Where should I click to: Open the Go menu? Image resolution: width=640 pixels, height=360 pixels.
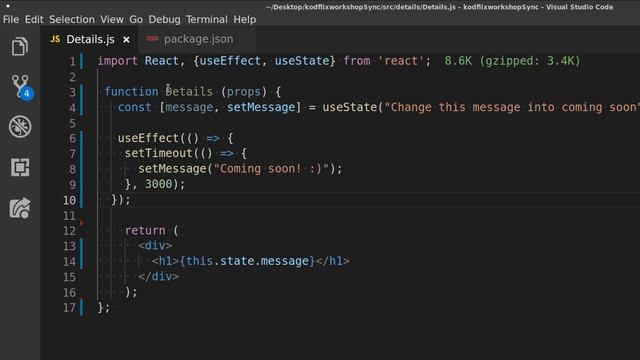(x=136, y=20)
